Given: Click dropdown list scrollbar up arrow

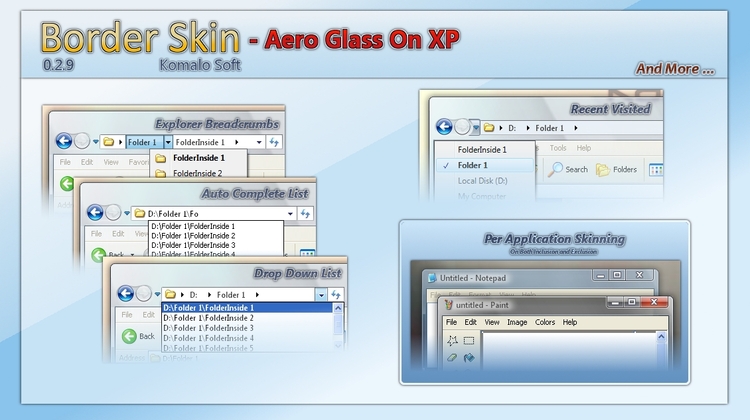Looking at the screenshot, I should [x=338, y=308].
